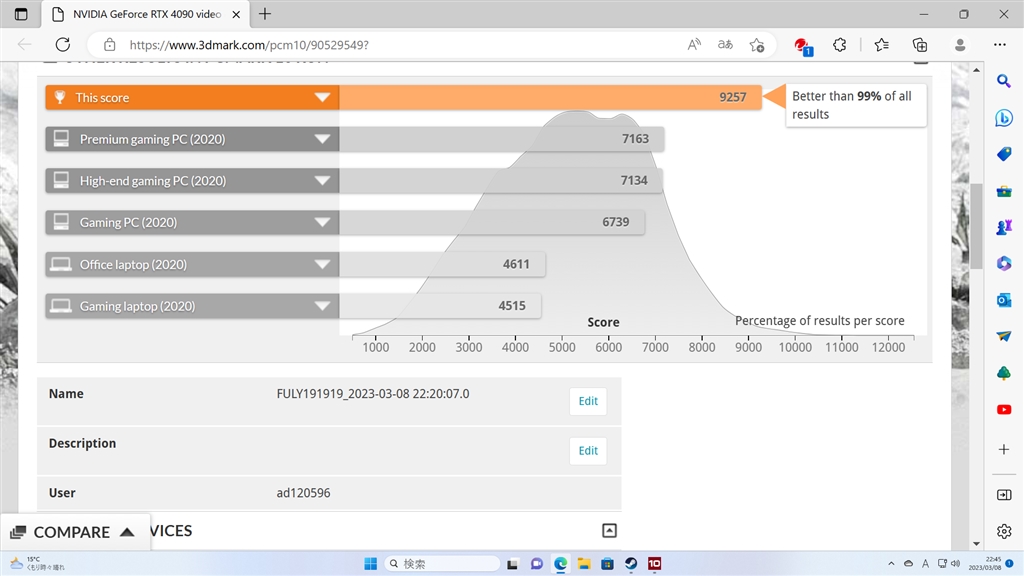The width and height of the screenshot is (1024, 576).
Task: Close the NVIDIA GeForce RTX 4090 tab
Action: tap(236, 14)
